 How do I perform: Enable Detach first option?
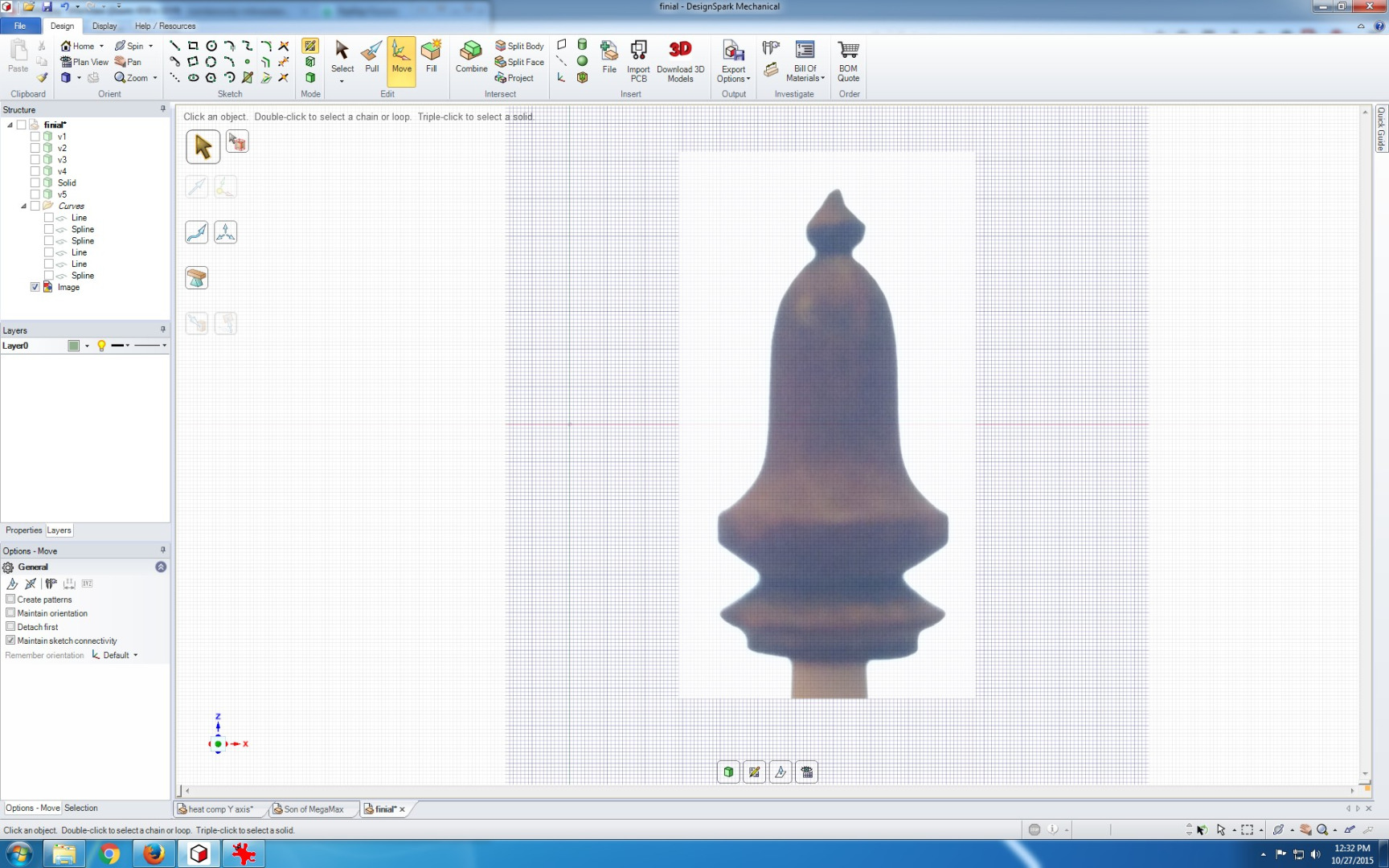pos(10,626)
